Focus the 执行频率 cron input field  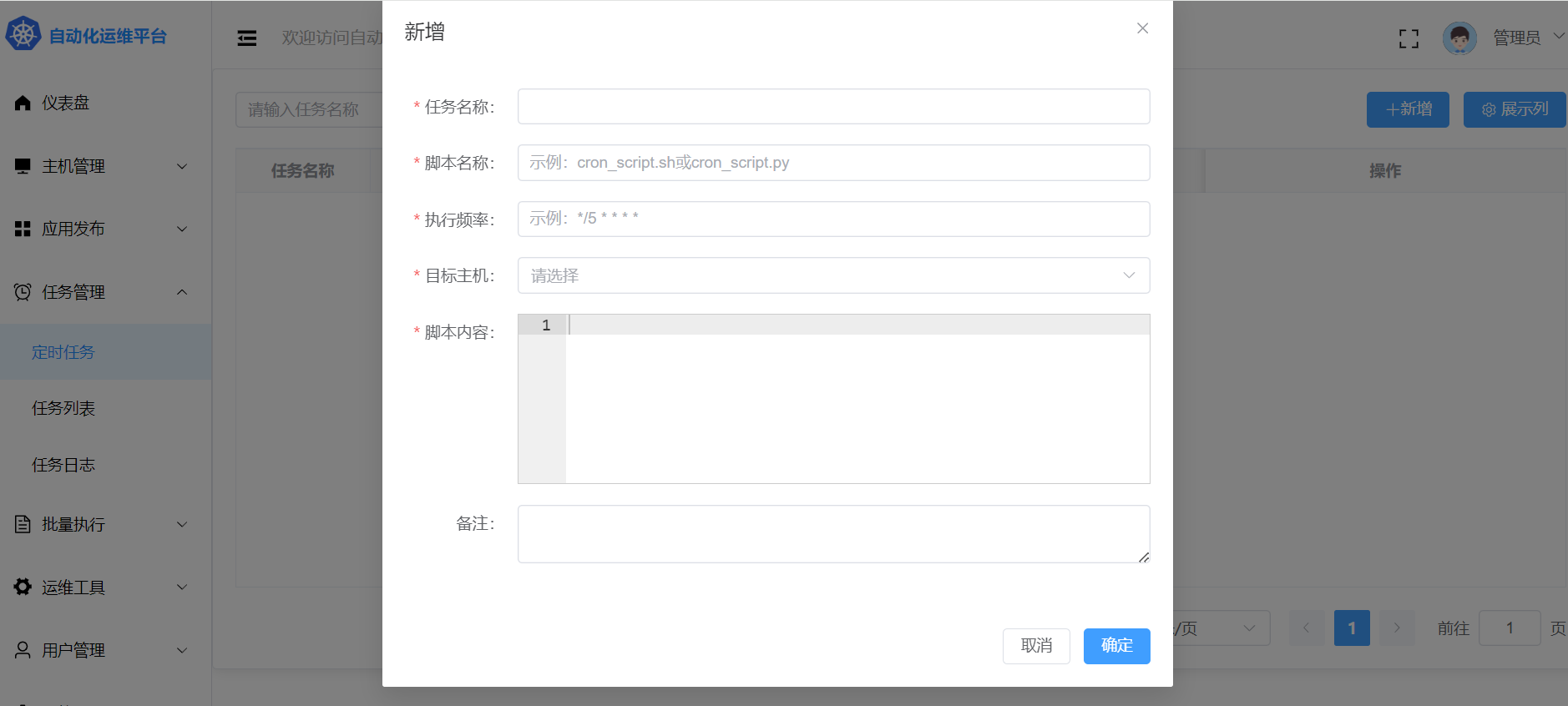click(832, 219)
